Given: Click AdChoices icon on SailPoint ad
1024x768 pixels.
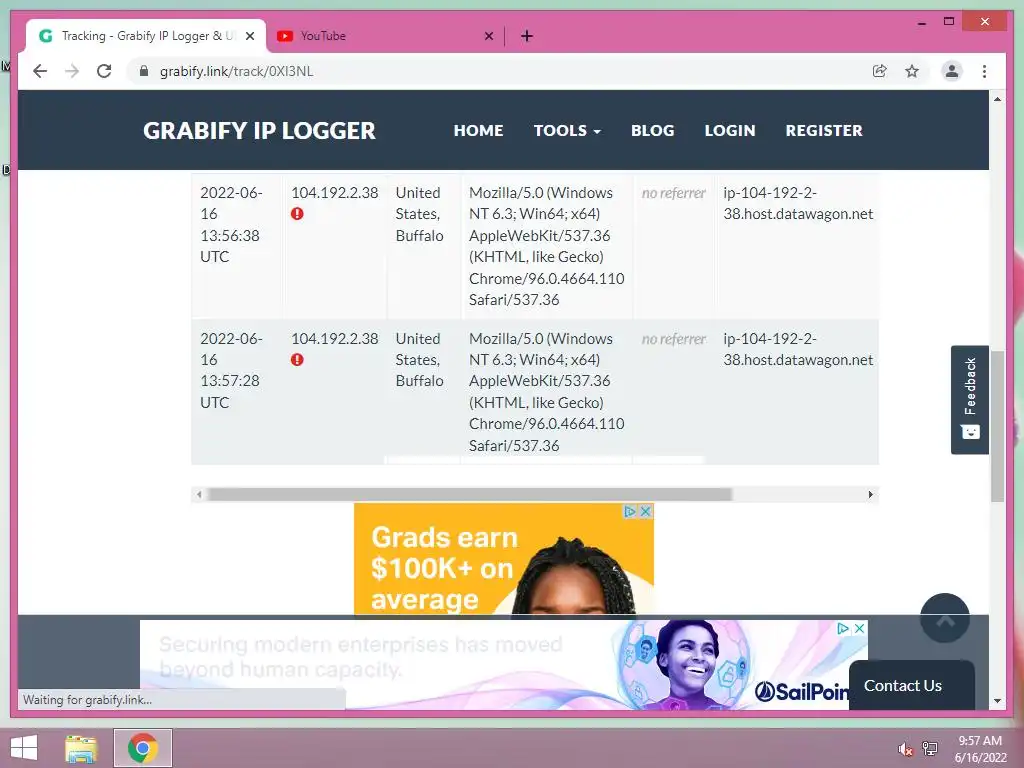Looking at the screenshot, I should tap(844, 628).
